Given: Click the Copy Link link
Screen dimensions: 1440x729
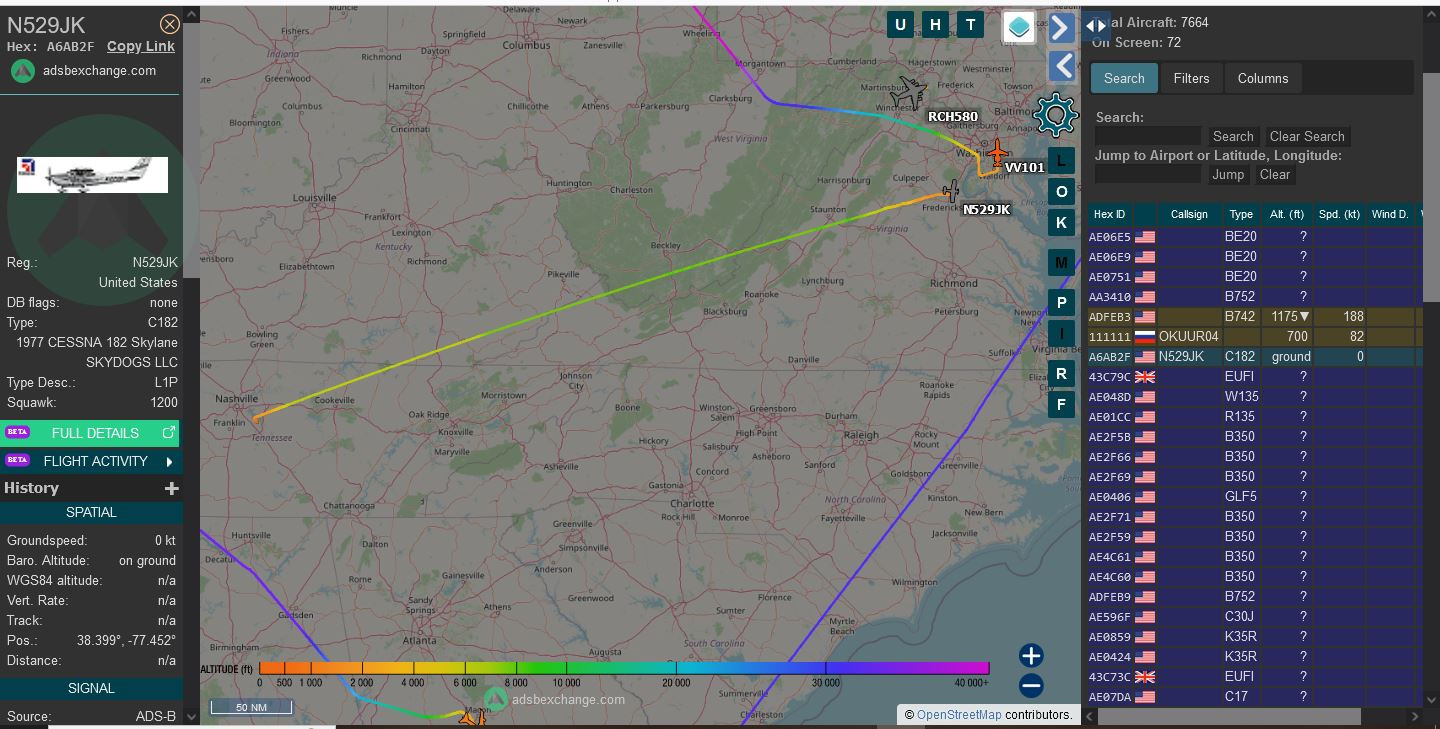Looking at the screenshot, I should pos(141,46).
